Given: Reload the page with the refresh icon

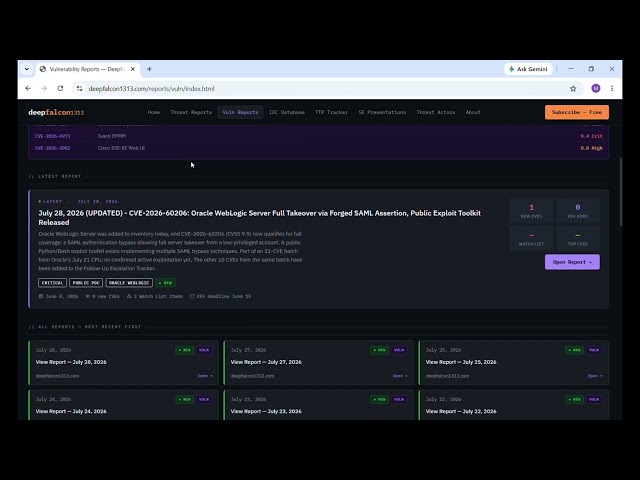Looking at the screenshot, I should (x=60, y=89).
